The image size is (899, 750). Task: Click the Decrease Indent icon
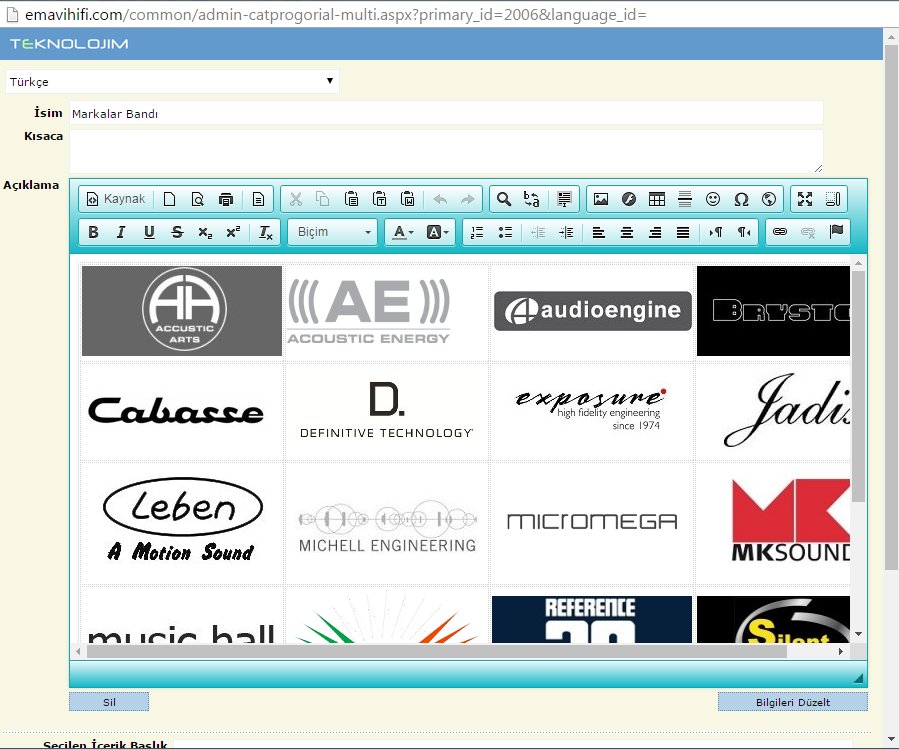tap(538, 232)
